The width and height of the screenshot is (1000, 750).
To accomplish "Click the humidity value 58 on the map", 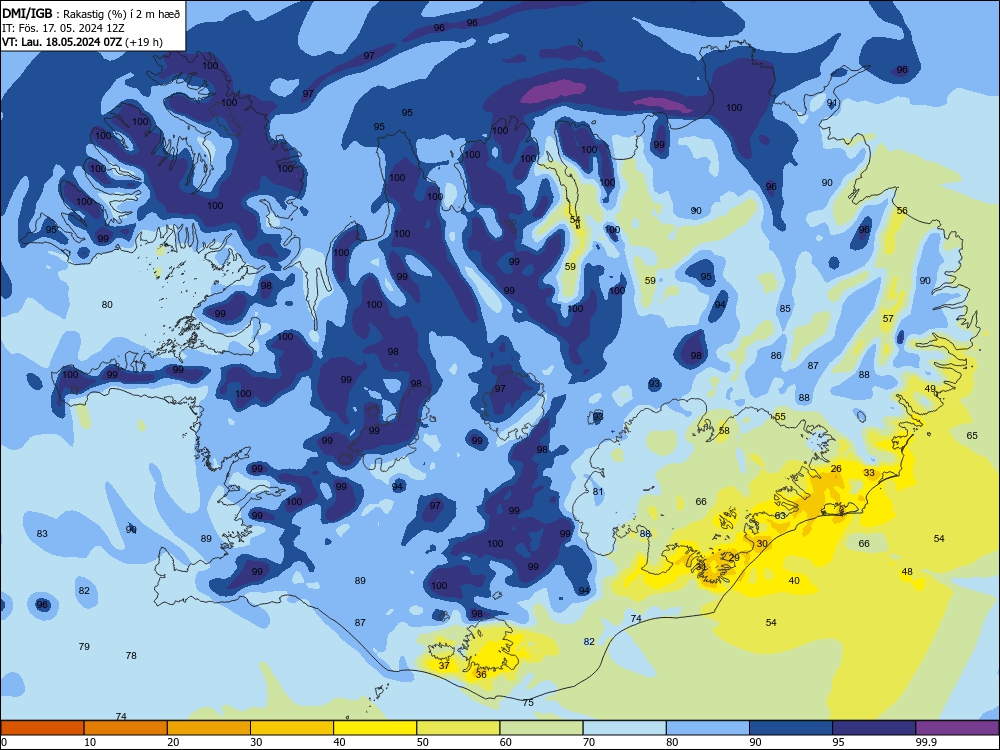I will [x=724, y=430].
